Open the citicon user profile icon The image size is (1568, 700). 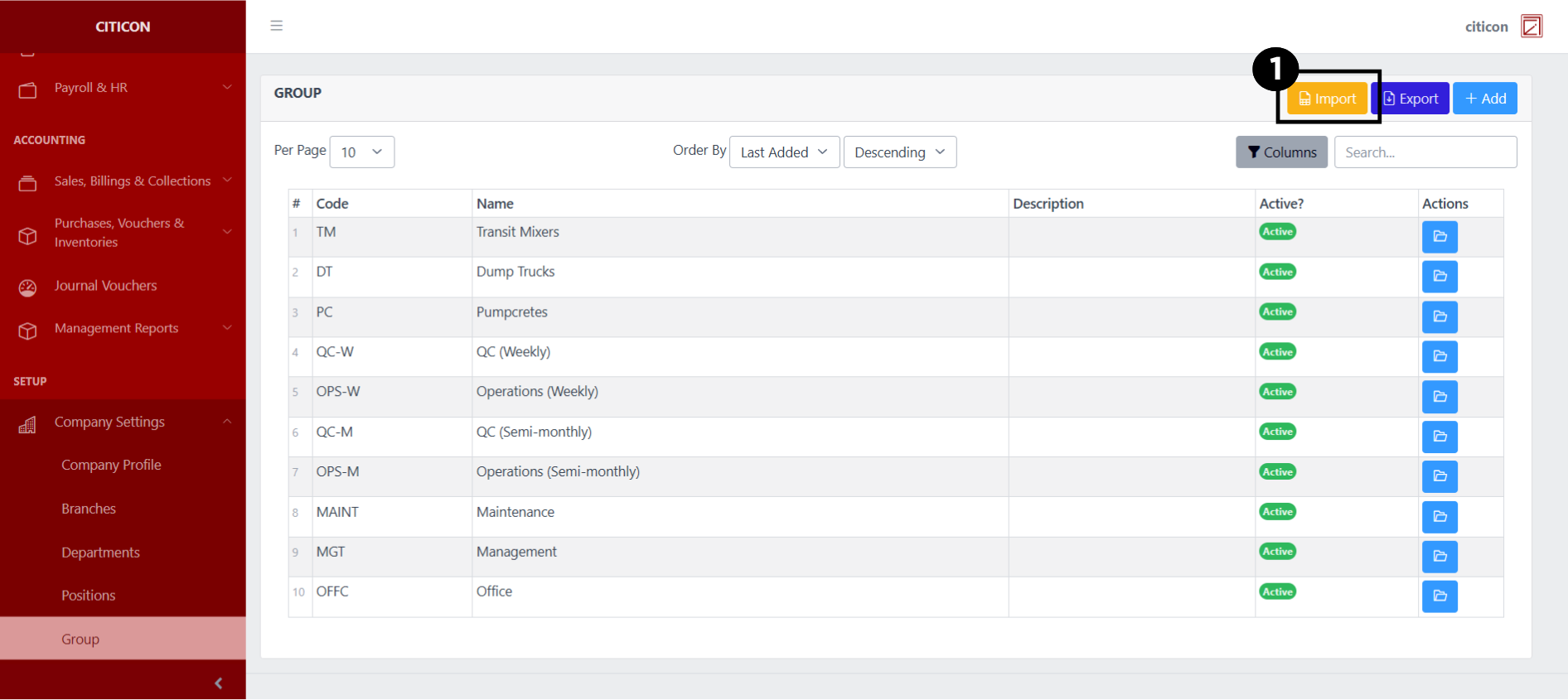[1531, 27]
